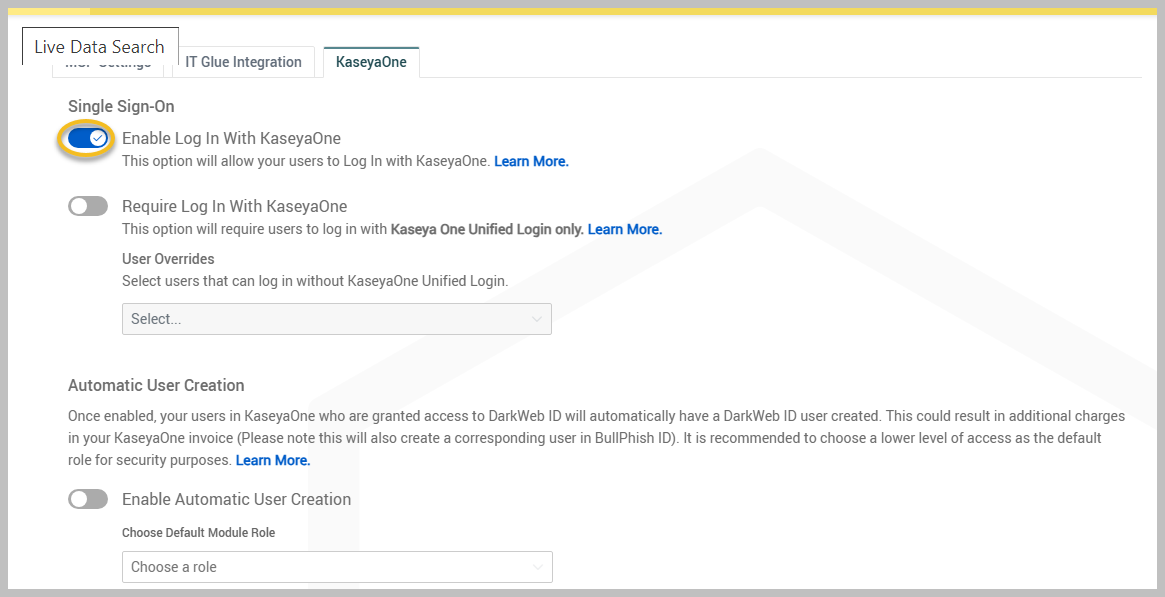
Task: Click the Enable Automatic User Creation label
Action: [x=236, y=499]
